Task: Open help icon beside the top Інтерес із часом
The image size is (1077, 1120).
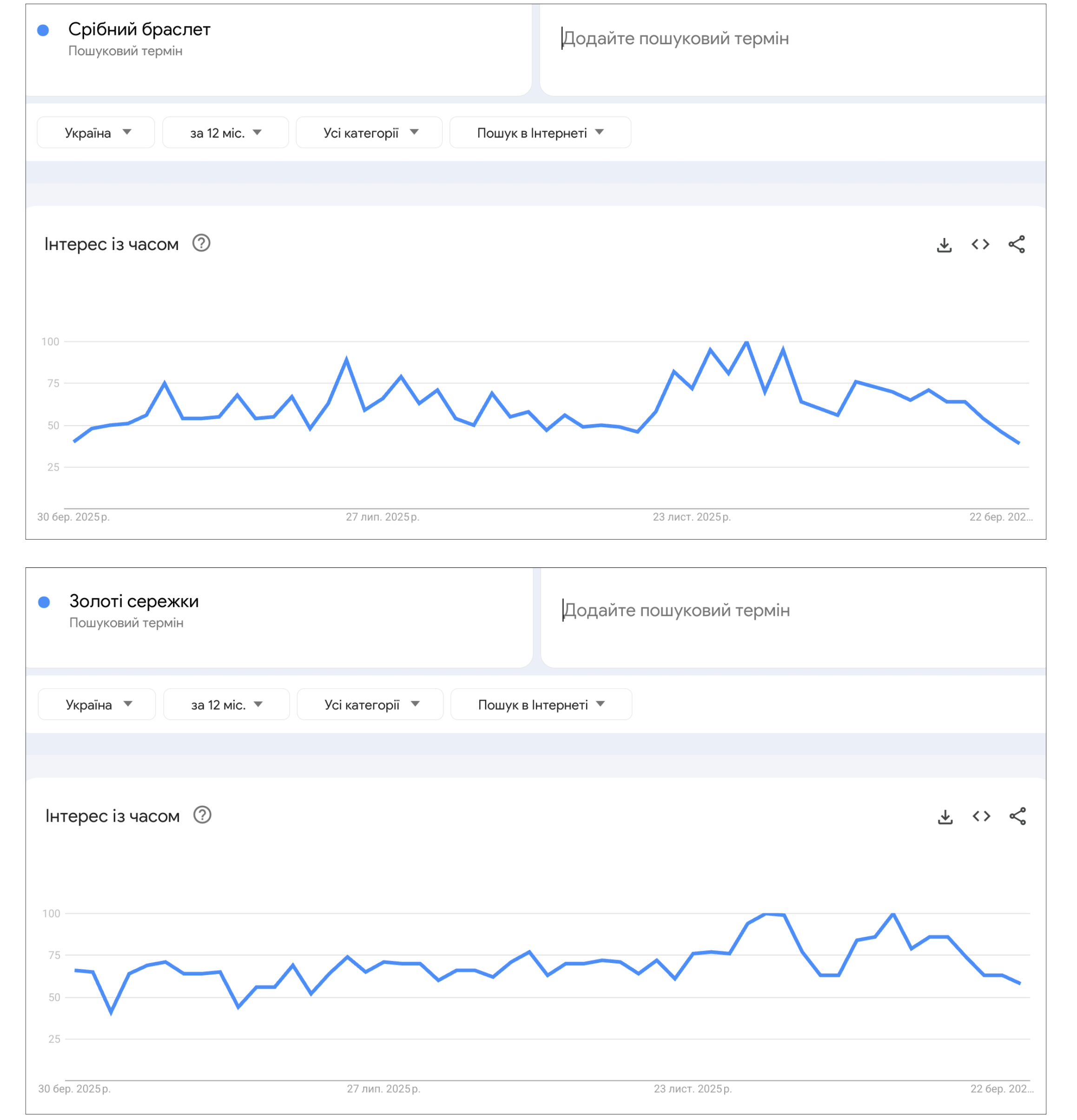Action: 201,244
